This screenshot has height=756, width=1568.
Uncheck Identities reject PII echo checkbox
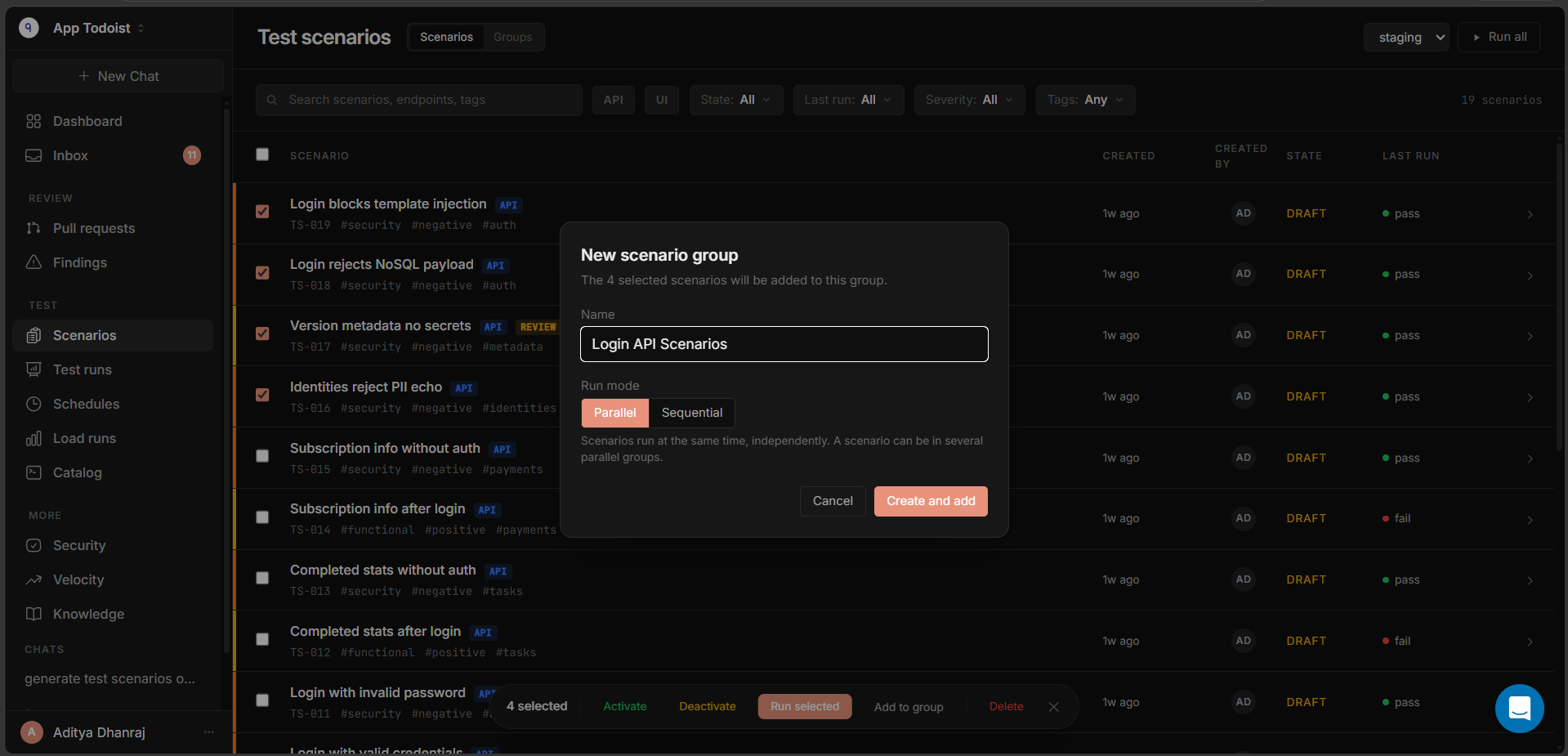262,395
